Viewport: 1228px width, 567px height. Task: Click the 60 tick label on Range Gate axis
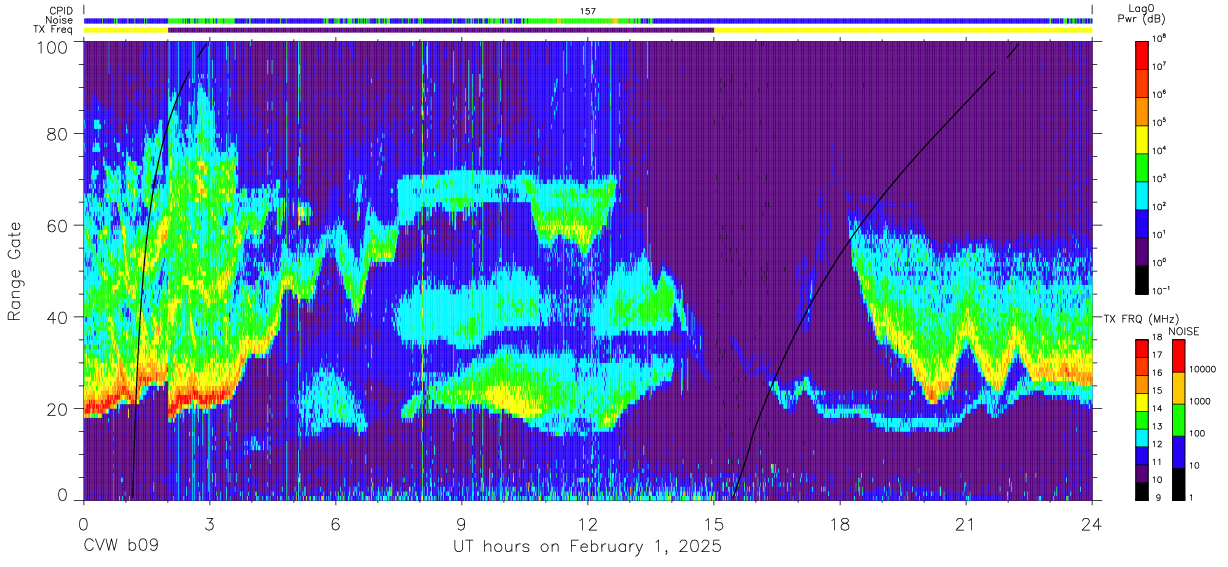point(57,225)
